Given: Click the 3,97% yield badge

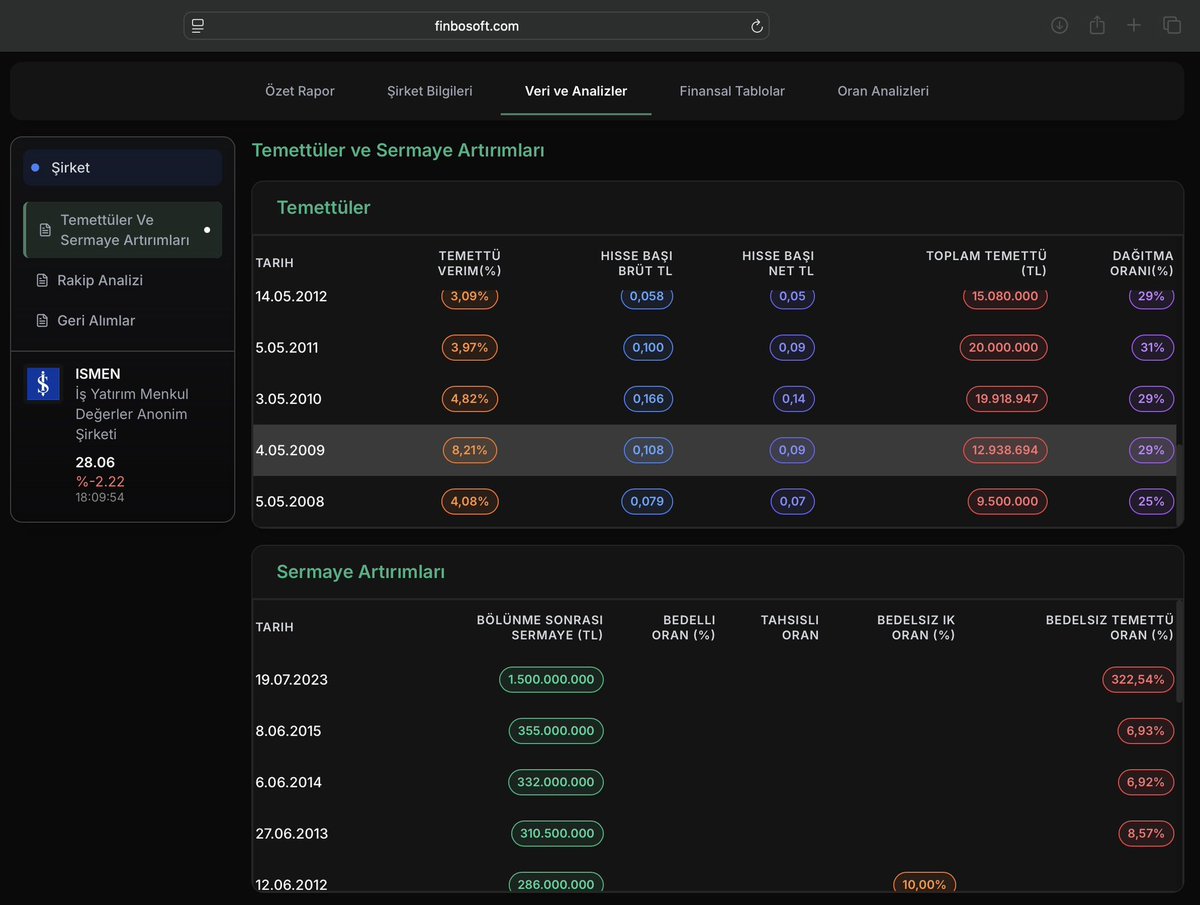Looking at the screenshot, I should [470, 347].
